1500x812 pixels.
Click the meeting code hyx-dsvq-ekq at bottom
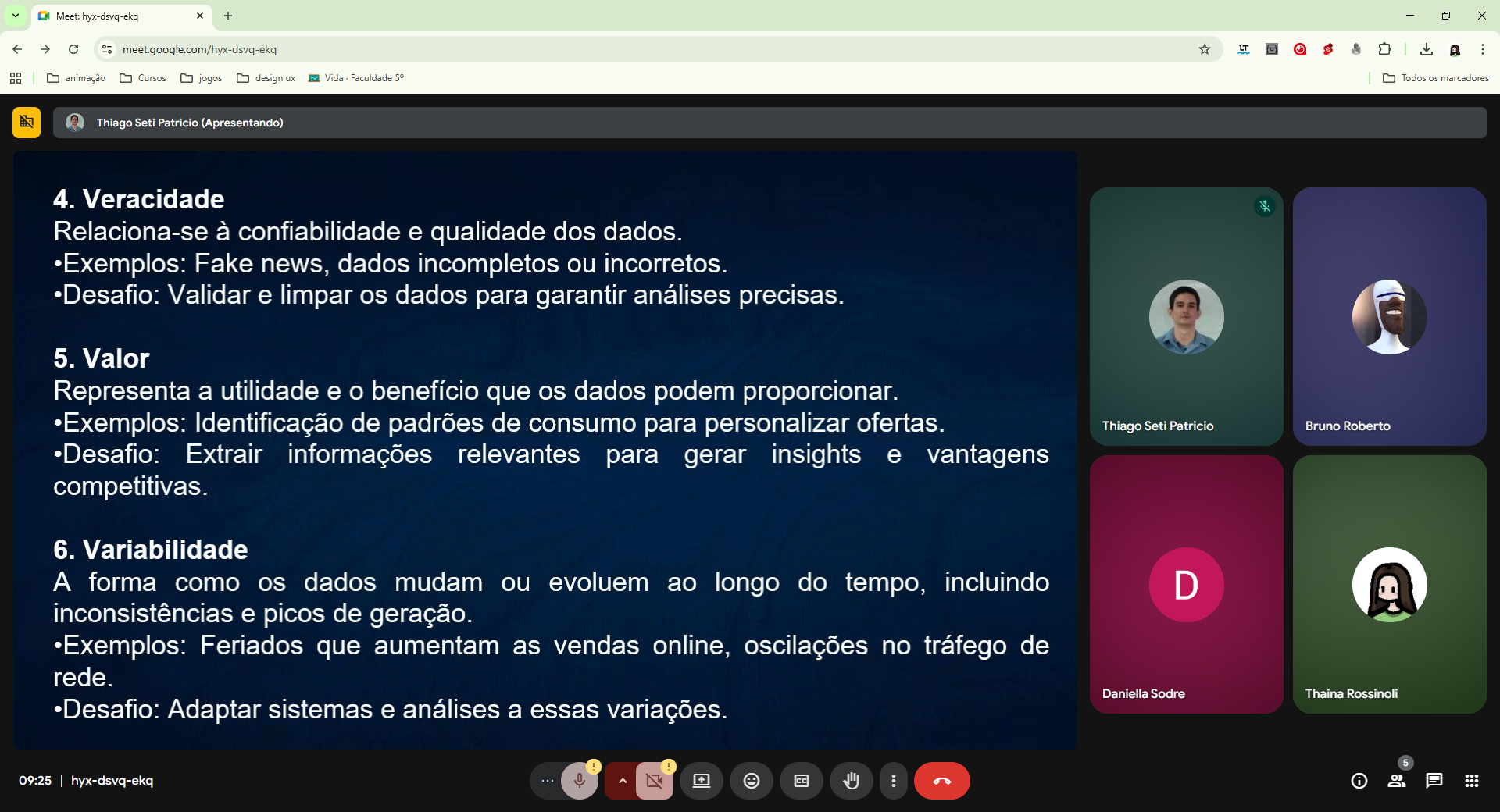coord(112,781)
